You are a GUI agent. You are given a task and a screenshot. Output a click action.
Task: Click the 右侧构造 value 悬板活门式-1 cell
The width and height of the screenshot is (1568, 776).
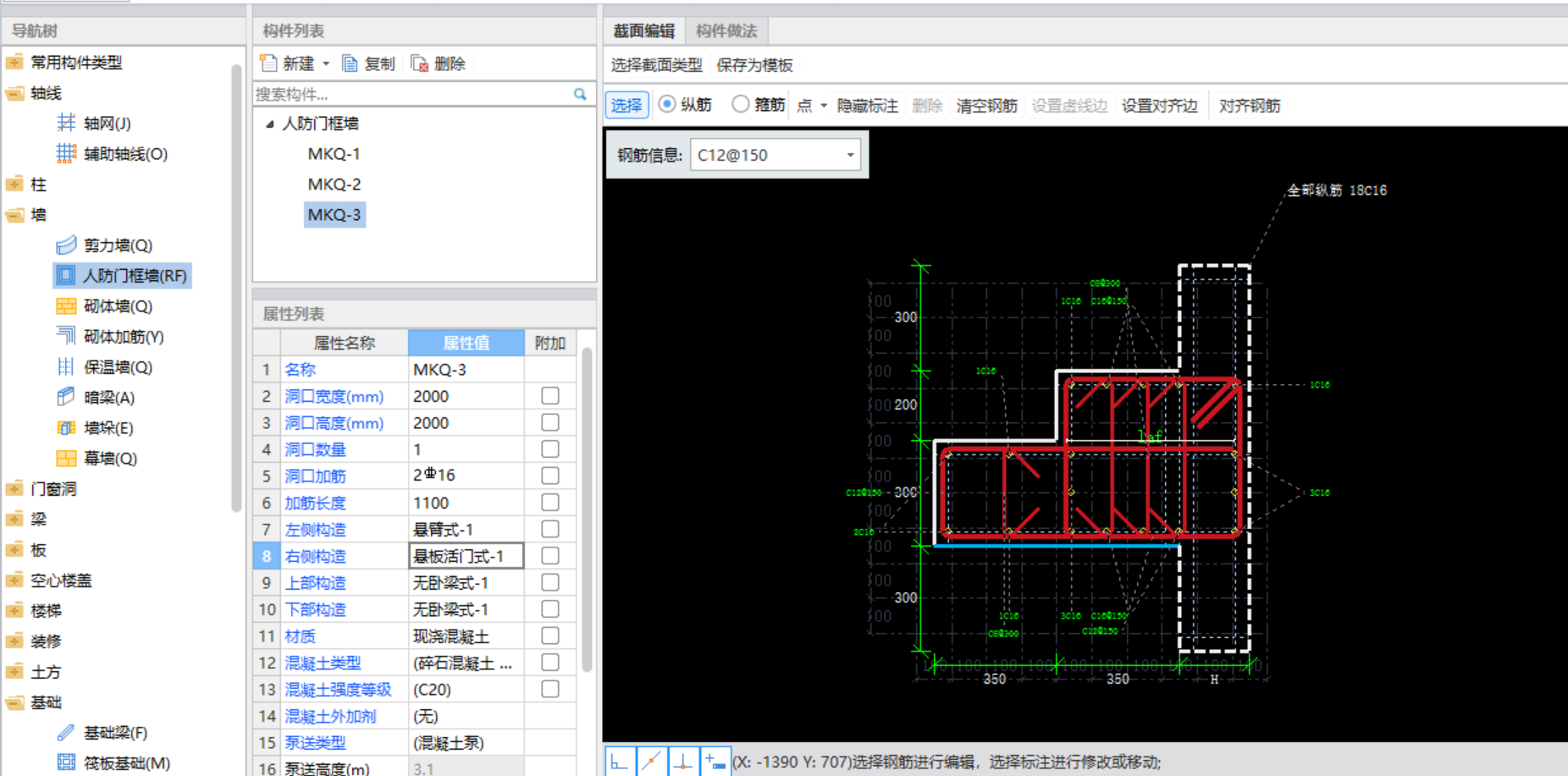pos(467,556)
